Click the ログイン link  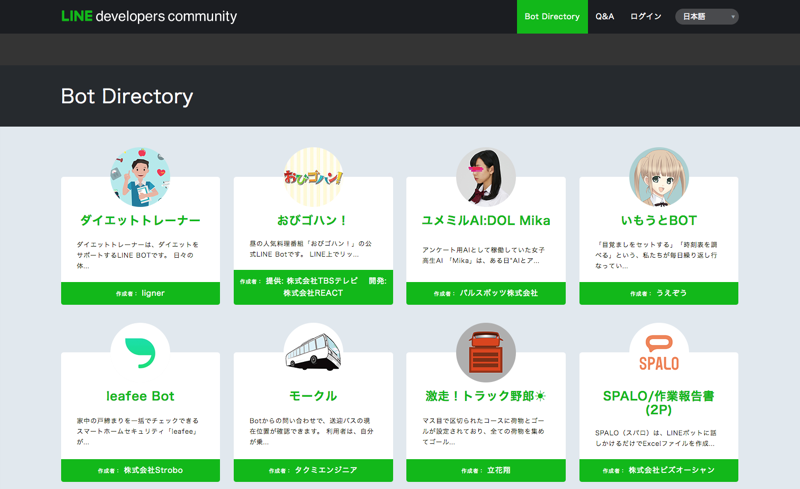pyautogui.click(x=645, y=17)
